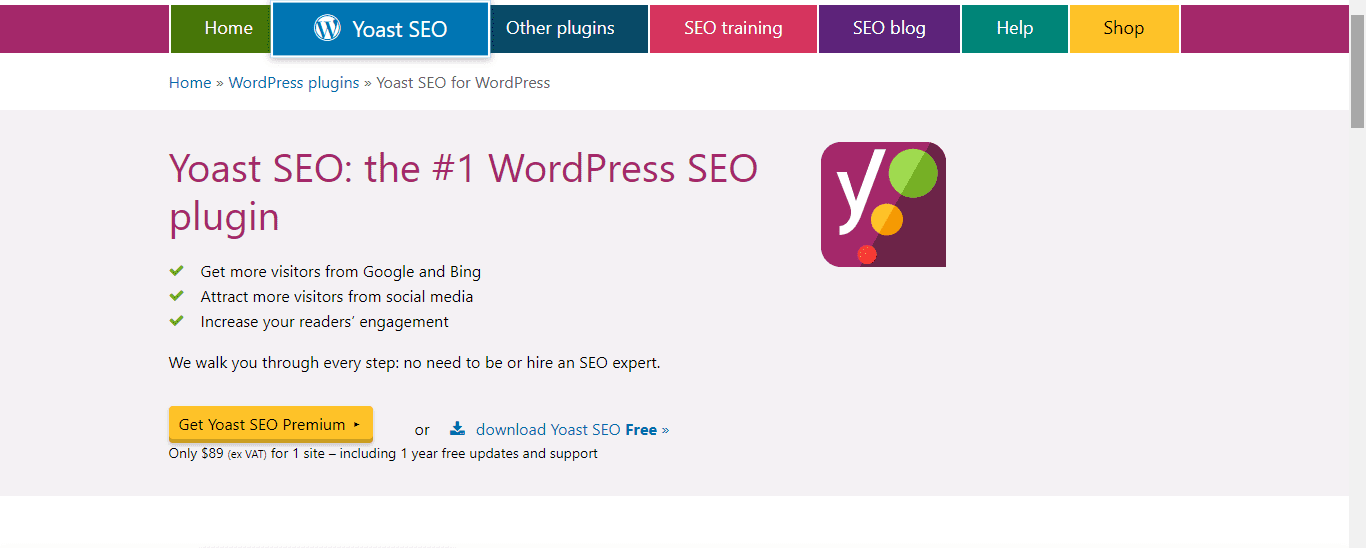Open the Help navigation tab
This screenshot has height=548, width=1366.
pyautogui.click(x=1015, y=28)
